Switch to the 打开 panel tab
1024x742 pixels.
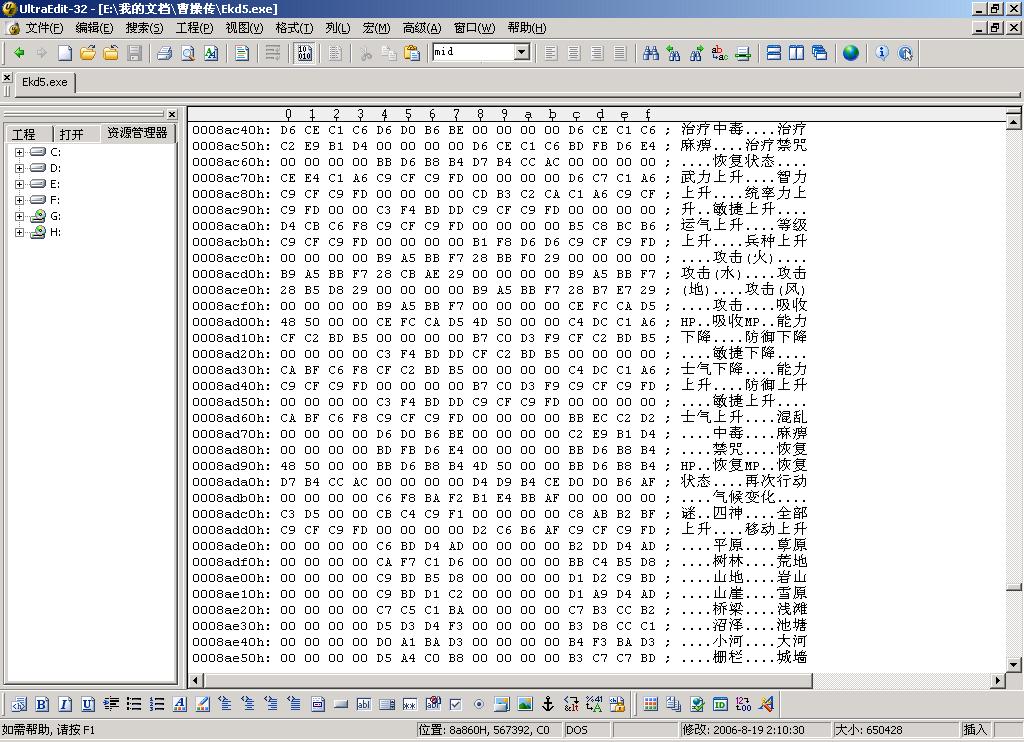[x=71, y=134]
